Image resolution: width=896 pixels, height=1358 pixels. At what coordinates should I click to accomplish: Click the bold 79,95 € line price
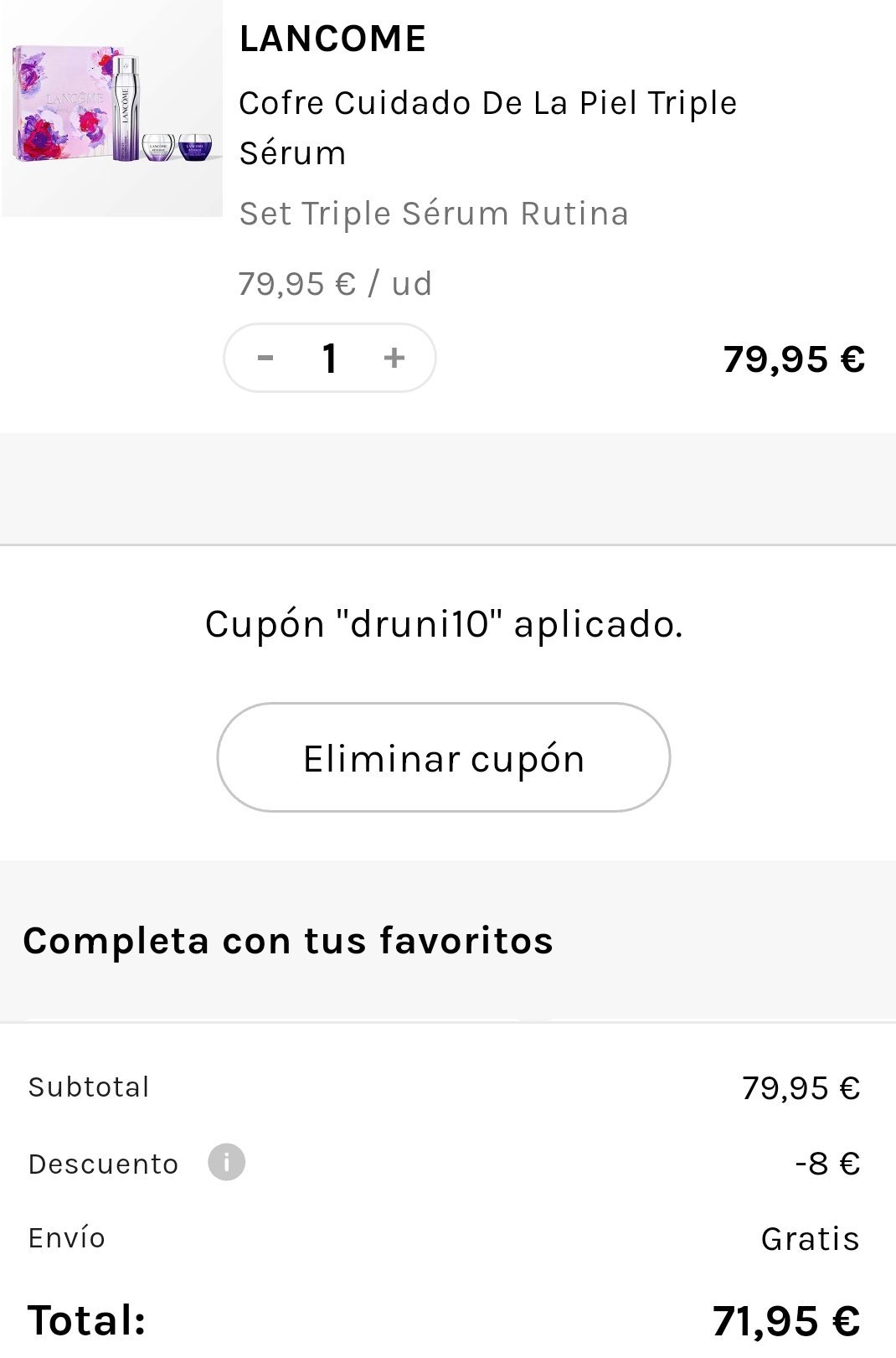point(793,359)
